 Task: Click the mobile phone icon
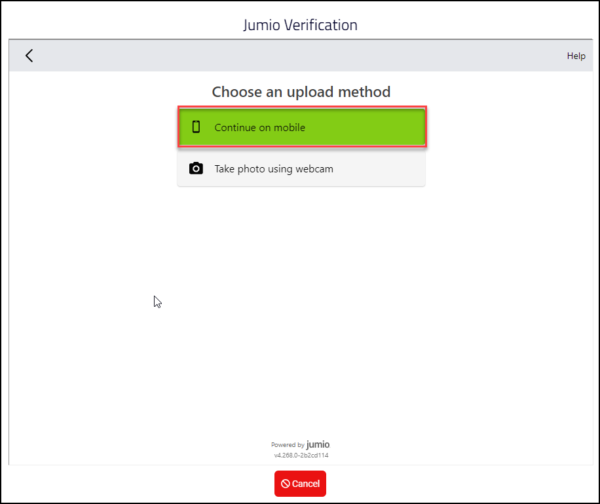tap(196, 127)
